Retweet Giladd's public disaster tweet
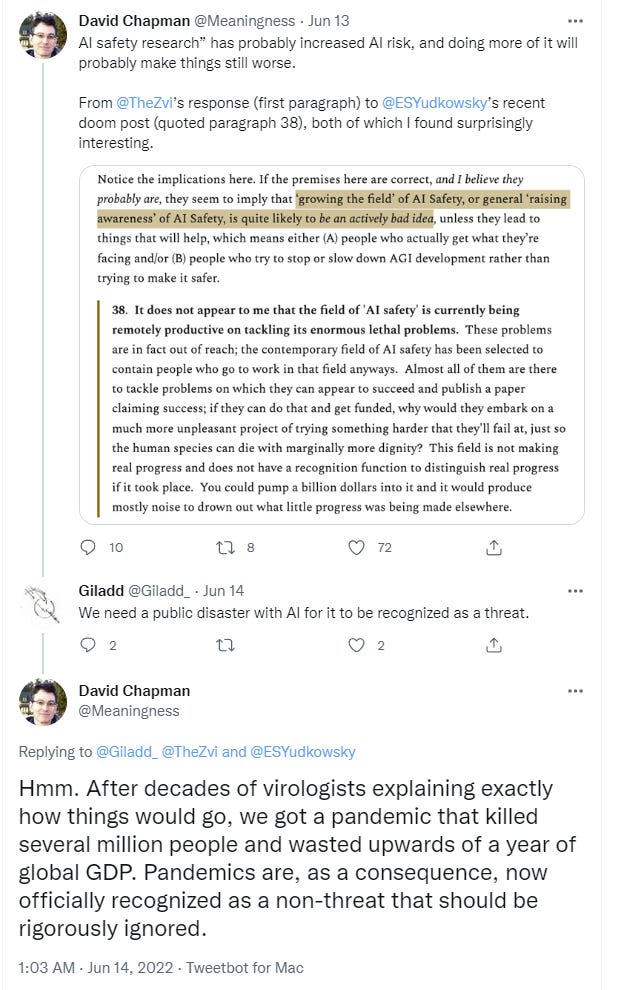 click(x=225, y=645)
